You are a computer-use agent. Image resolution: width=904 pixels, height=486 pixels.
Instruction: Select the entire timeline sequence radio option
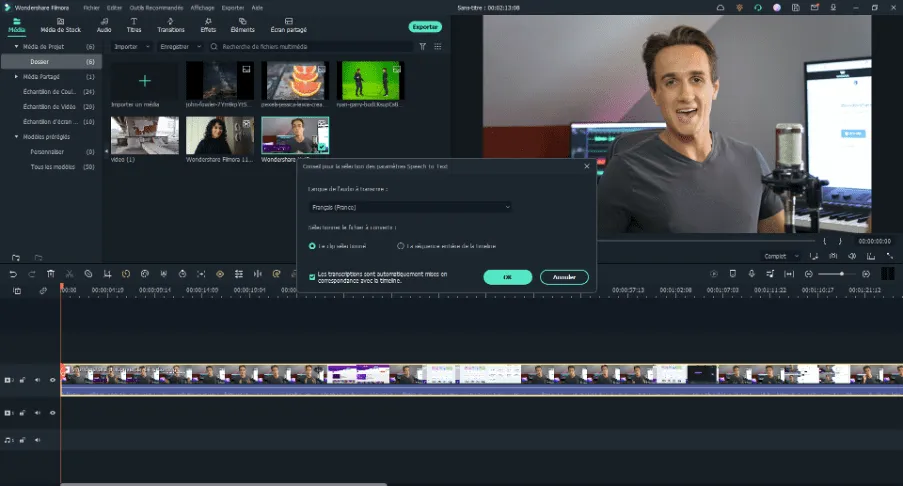tap(401, 245)
